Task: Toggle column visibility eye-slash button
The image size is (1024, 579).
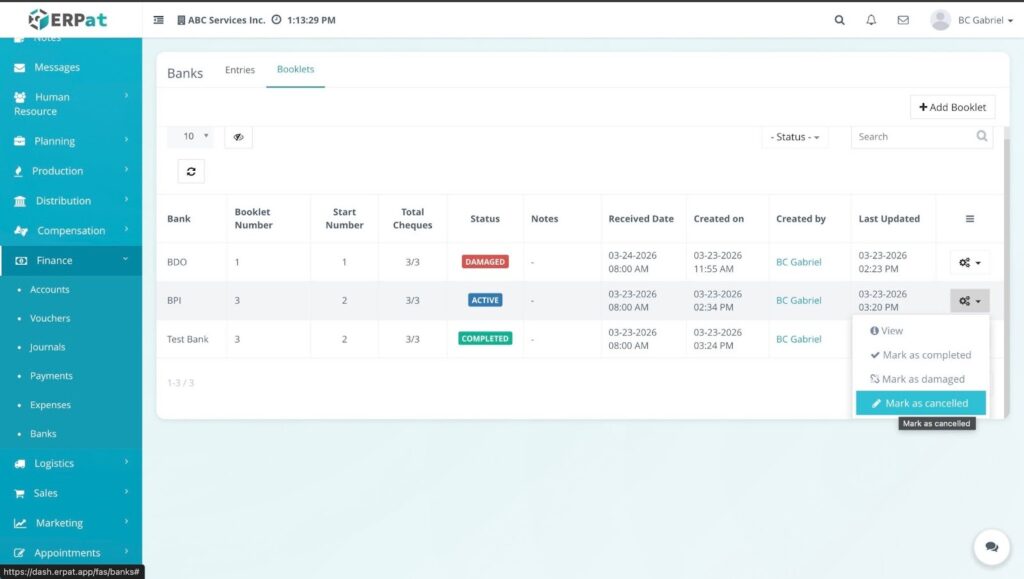Action: [238, 137]
